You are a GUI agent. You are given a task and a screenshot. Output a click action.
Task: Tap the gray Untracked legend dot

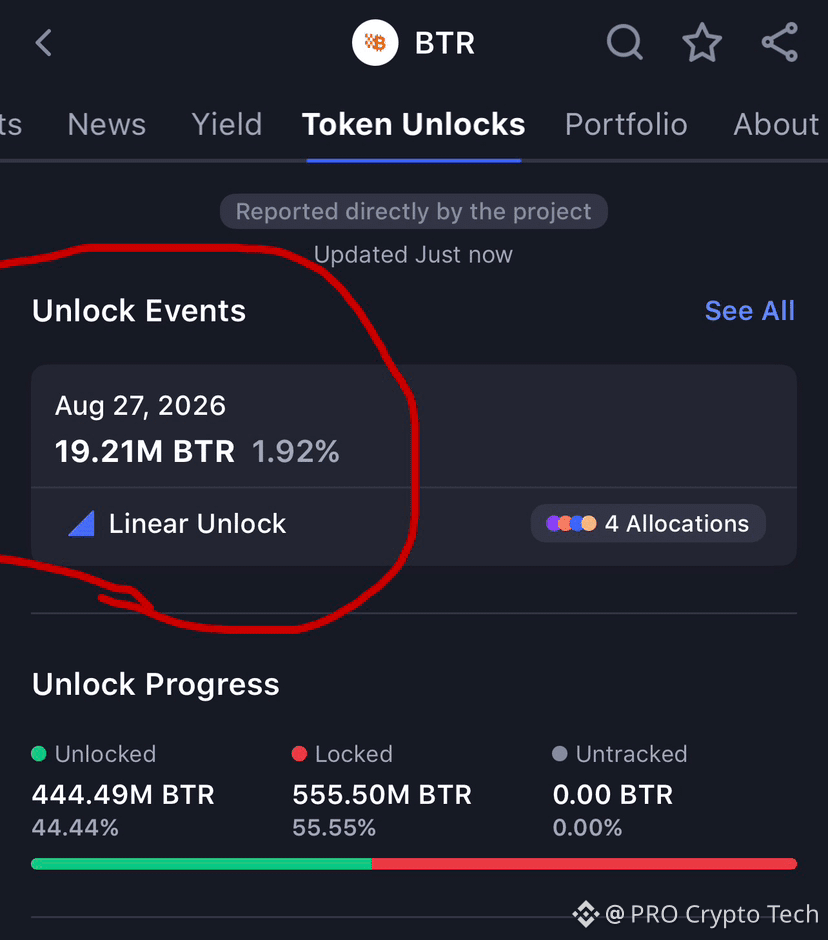tap(559, 754)
